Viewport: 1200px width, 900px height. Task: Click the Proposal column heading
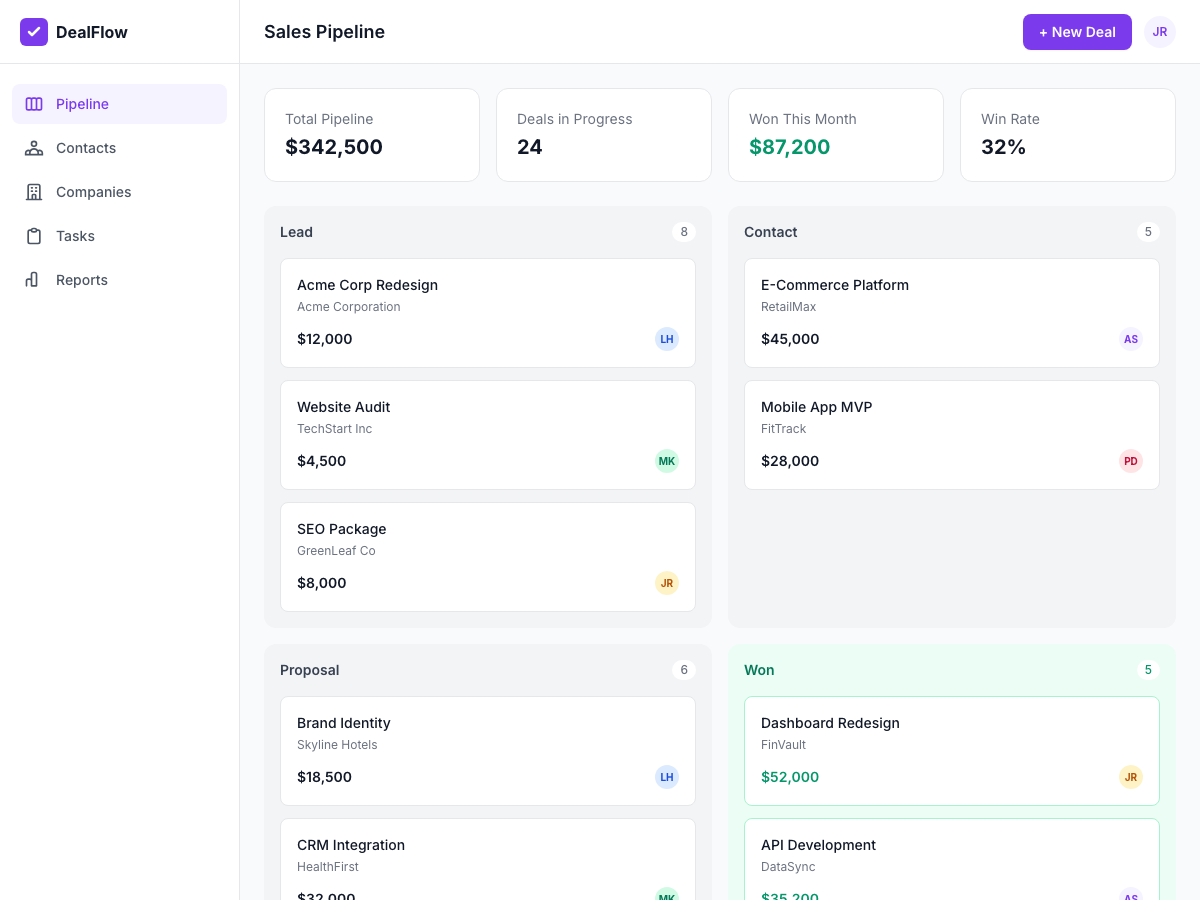[309, 670]
